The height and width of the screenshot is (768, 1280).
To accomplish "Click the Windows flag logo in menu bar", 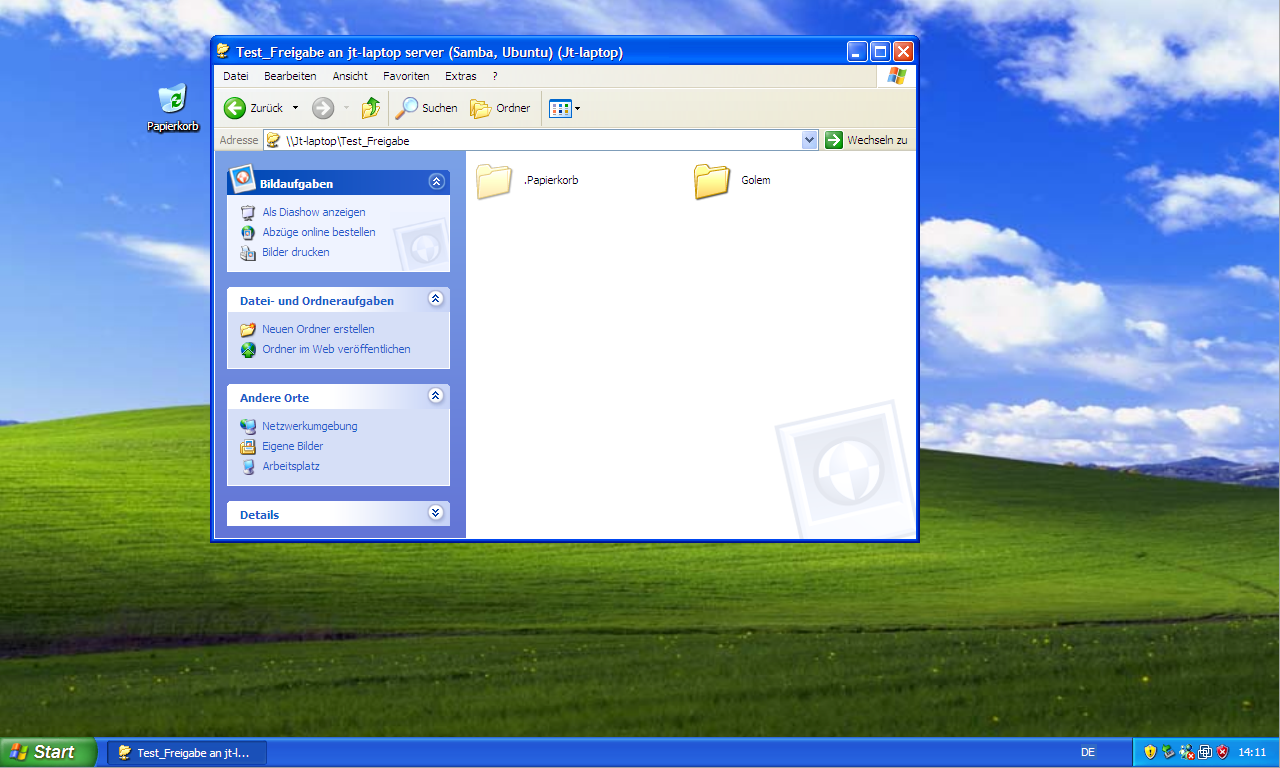I will click(x=896, y=76).
